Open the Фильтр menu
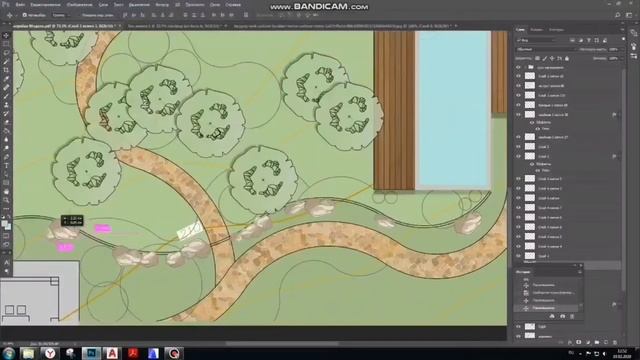 162,5
